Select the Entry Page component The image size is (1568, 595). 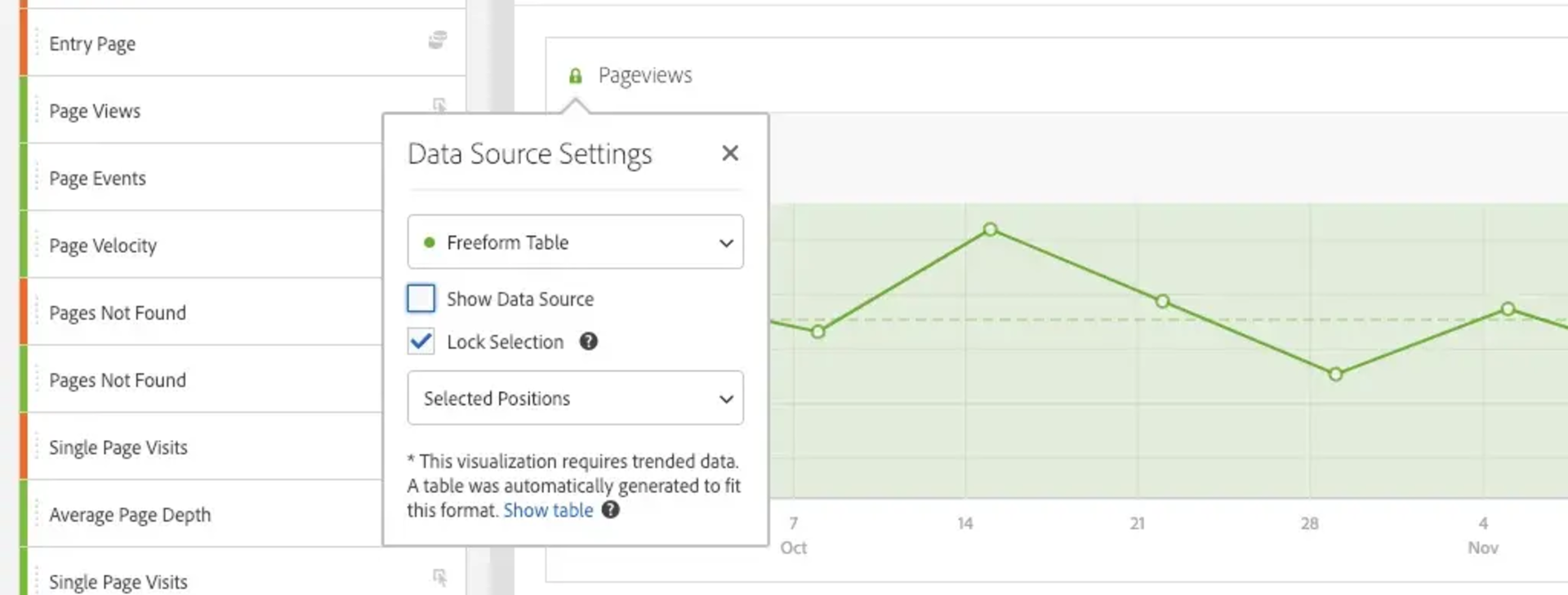[92, 44]
